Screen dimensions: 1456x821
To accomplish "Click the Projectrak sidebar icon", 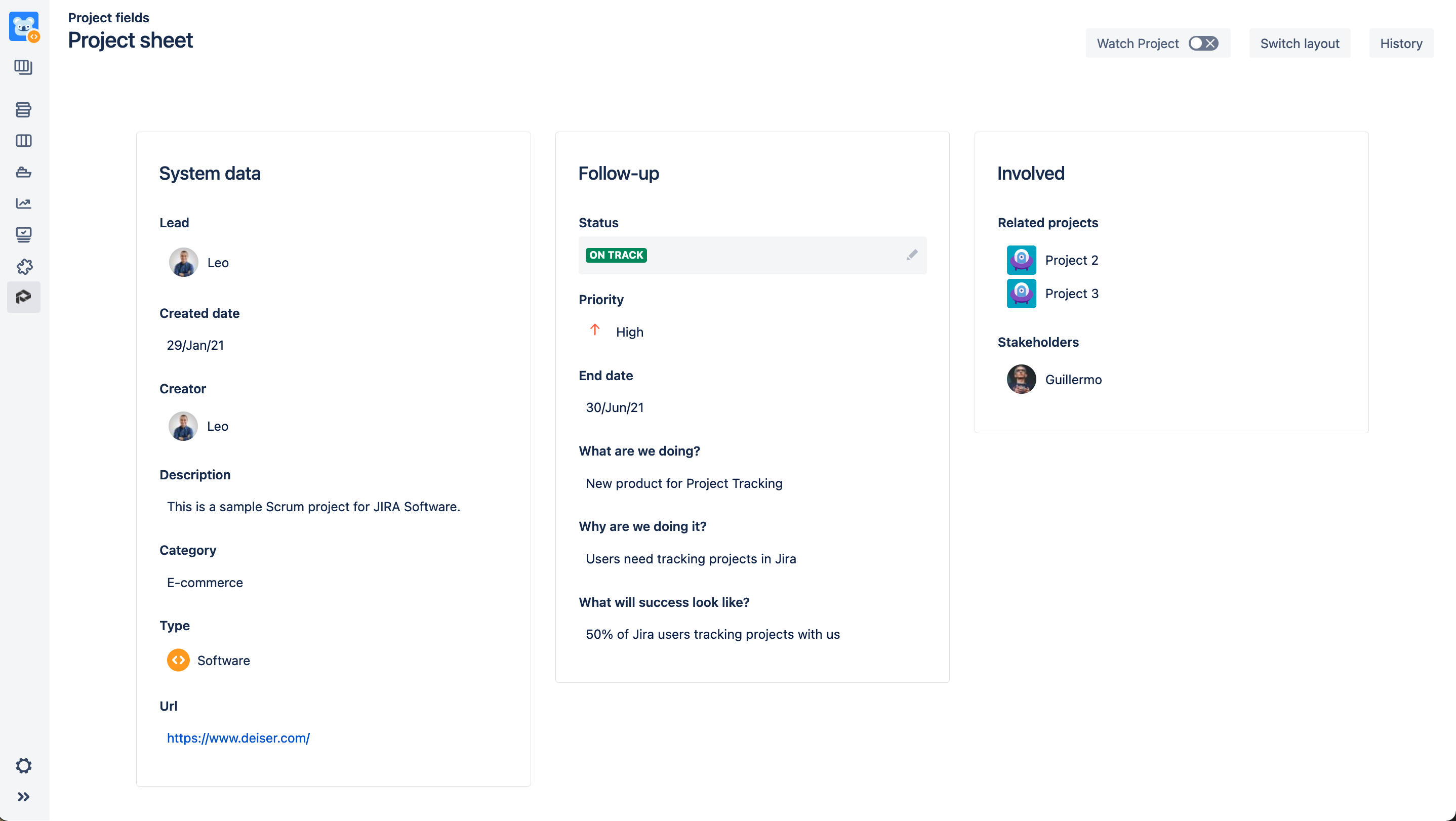I will pos(23,296).
